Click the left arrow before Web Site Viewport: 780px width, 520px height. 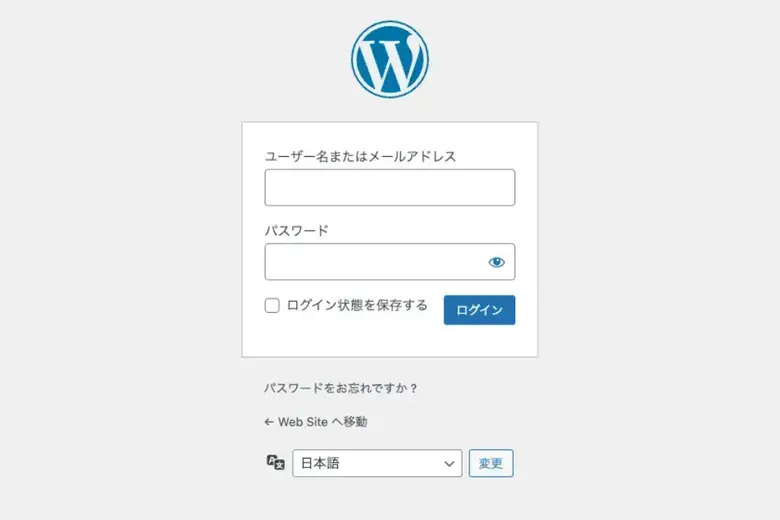pos(269,422)
